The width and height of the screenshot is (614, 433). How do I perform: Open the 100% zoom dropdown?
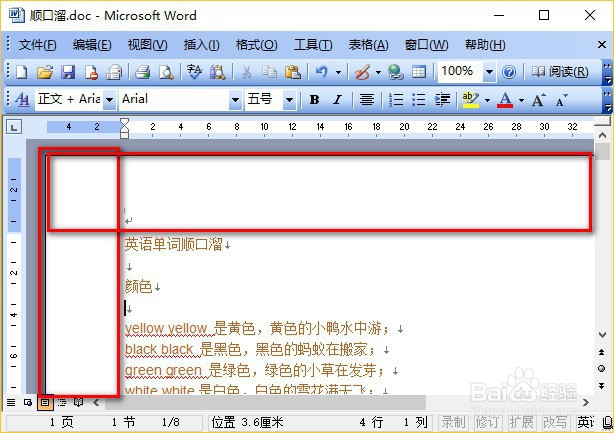click(x=489, y=72)
